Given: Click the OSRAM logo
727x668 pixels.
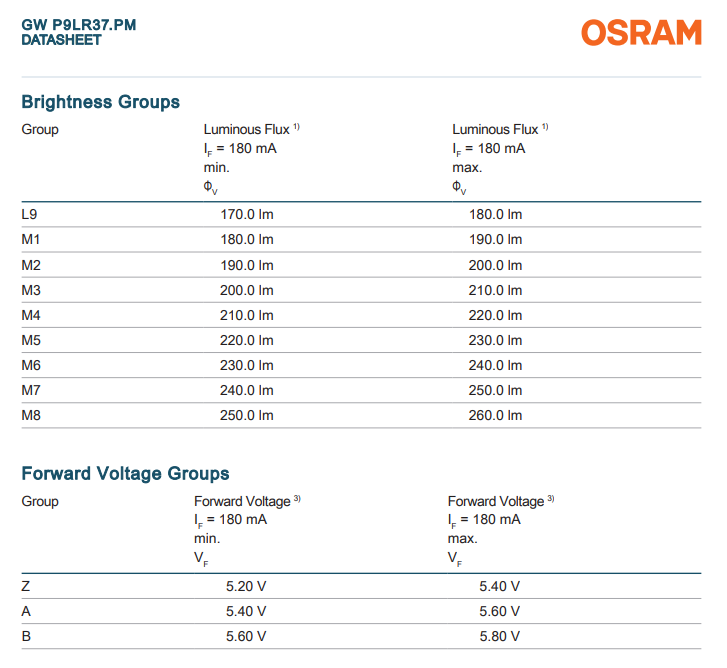Looking at the screenshot, I should (641, 32).
